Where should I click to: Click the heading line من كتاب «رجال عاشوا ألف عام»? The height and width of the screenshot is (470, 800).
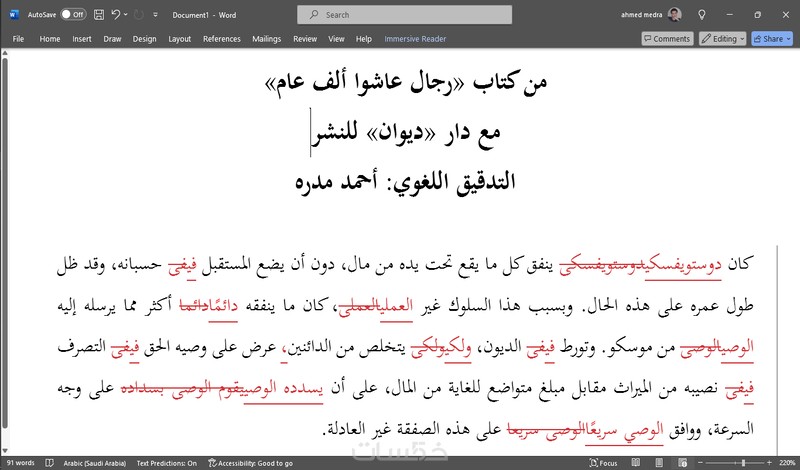pos(406,83)
